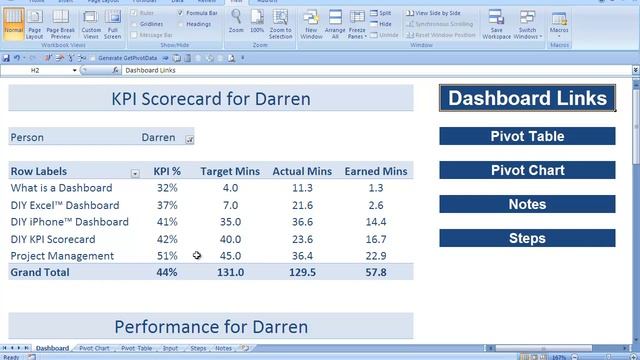Go to first sheet navigation arrow

[x=4, y=348]
